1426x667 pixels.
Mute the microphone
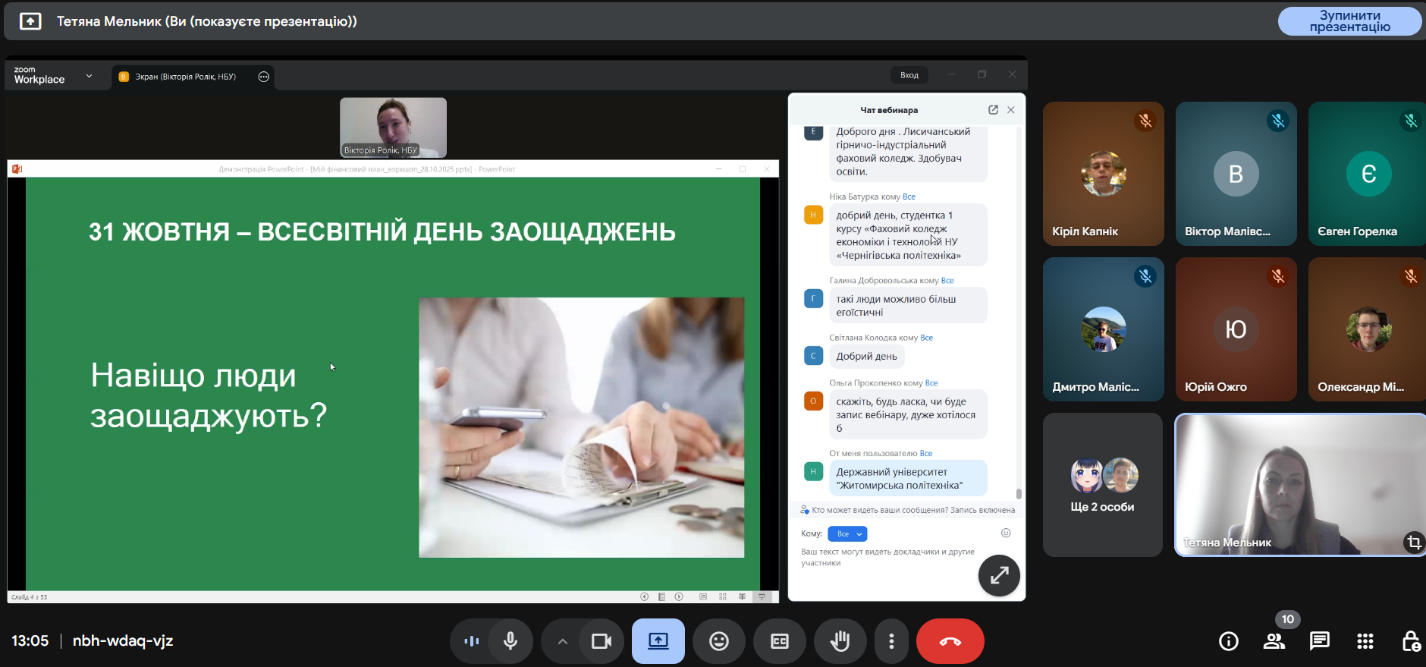510,641
